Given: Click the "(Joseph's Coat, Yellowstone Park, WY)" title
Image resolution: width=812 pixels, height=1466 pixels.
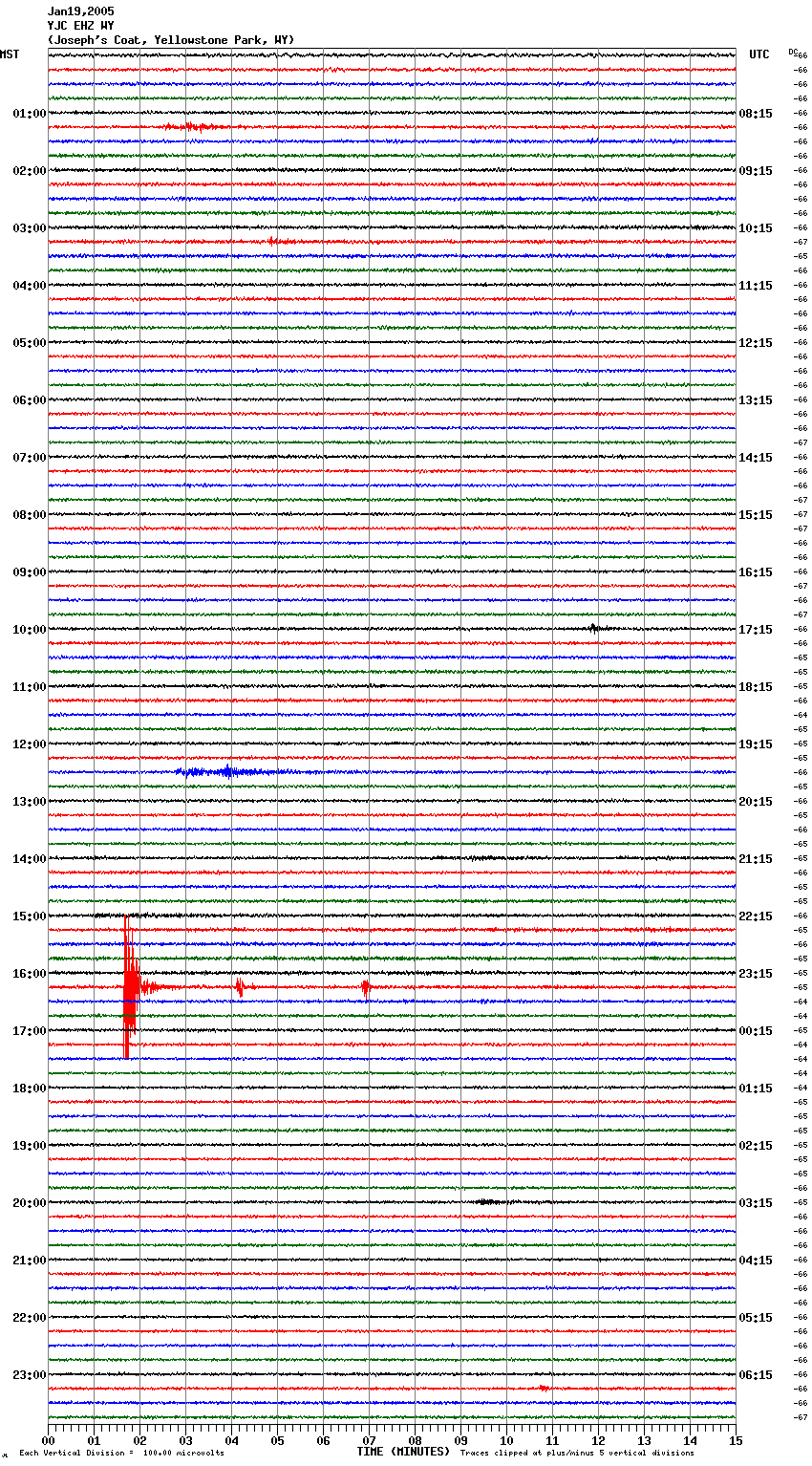Looking at the screenshot, I should pyautogui.click(x=171, y=40).
